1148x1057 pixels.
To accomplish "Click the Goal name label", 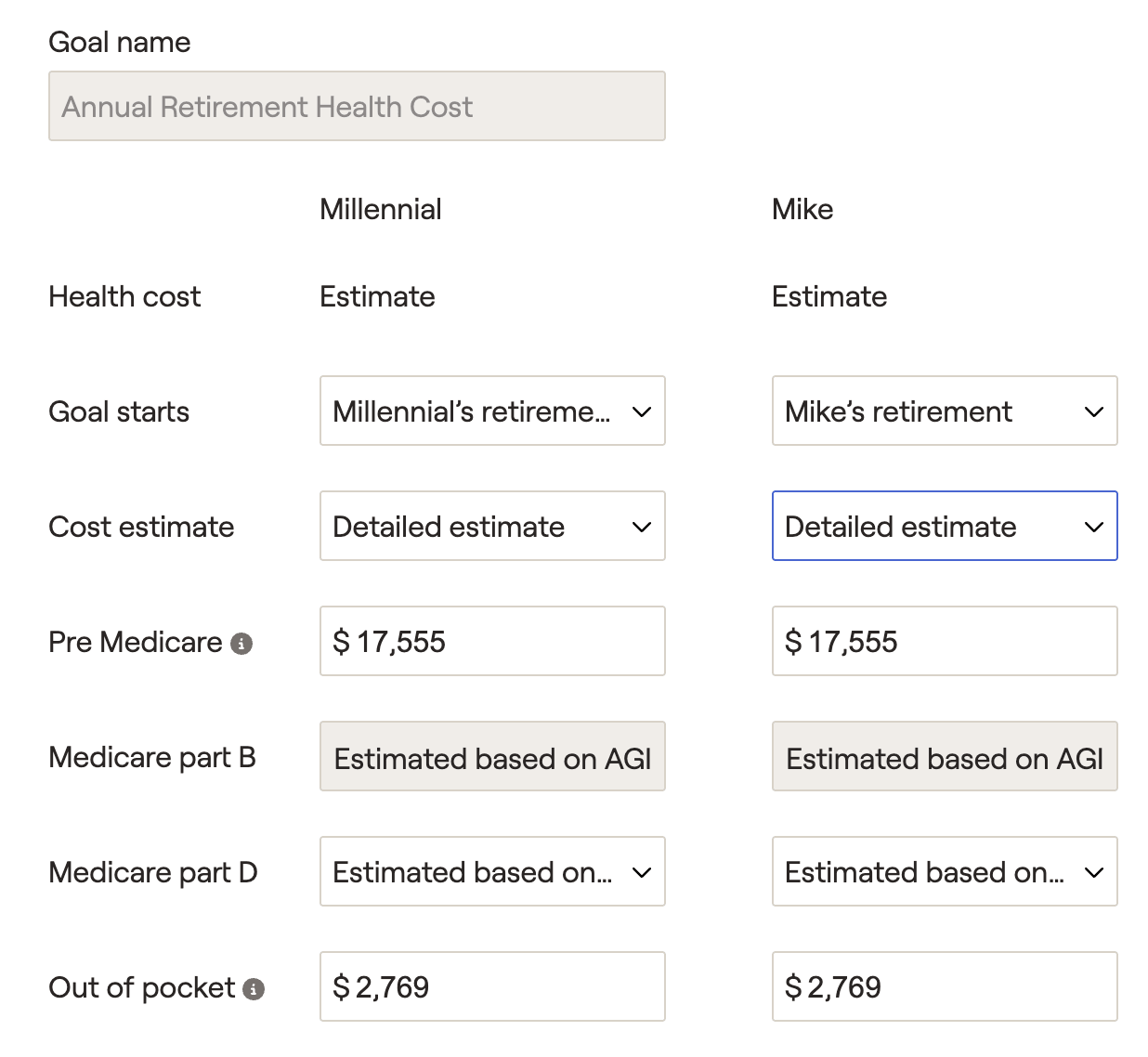I will point(119,42).
